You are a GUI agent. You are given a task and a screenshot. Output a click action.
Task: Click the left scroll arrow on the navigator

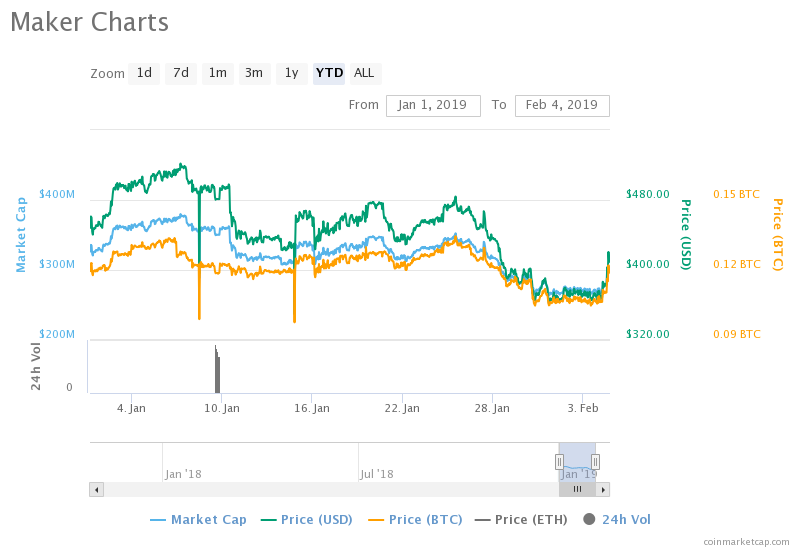coord(96,490)
